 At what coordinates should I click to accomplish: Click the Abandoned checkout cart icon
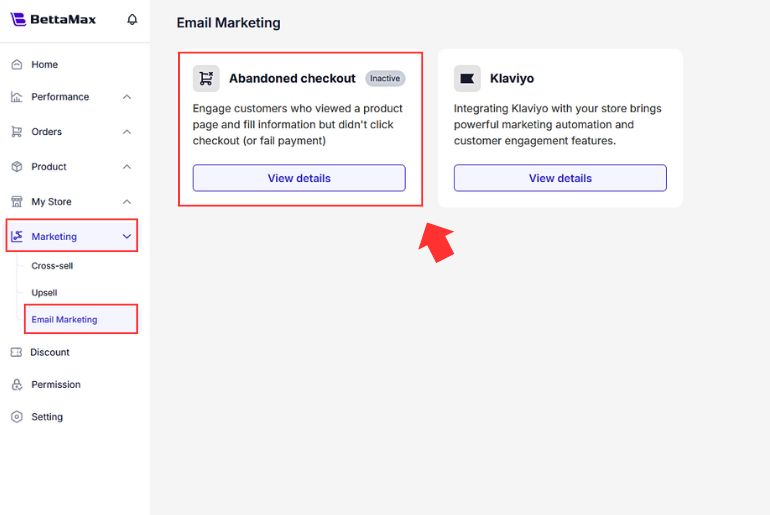[206, 78]
